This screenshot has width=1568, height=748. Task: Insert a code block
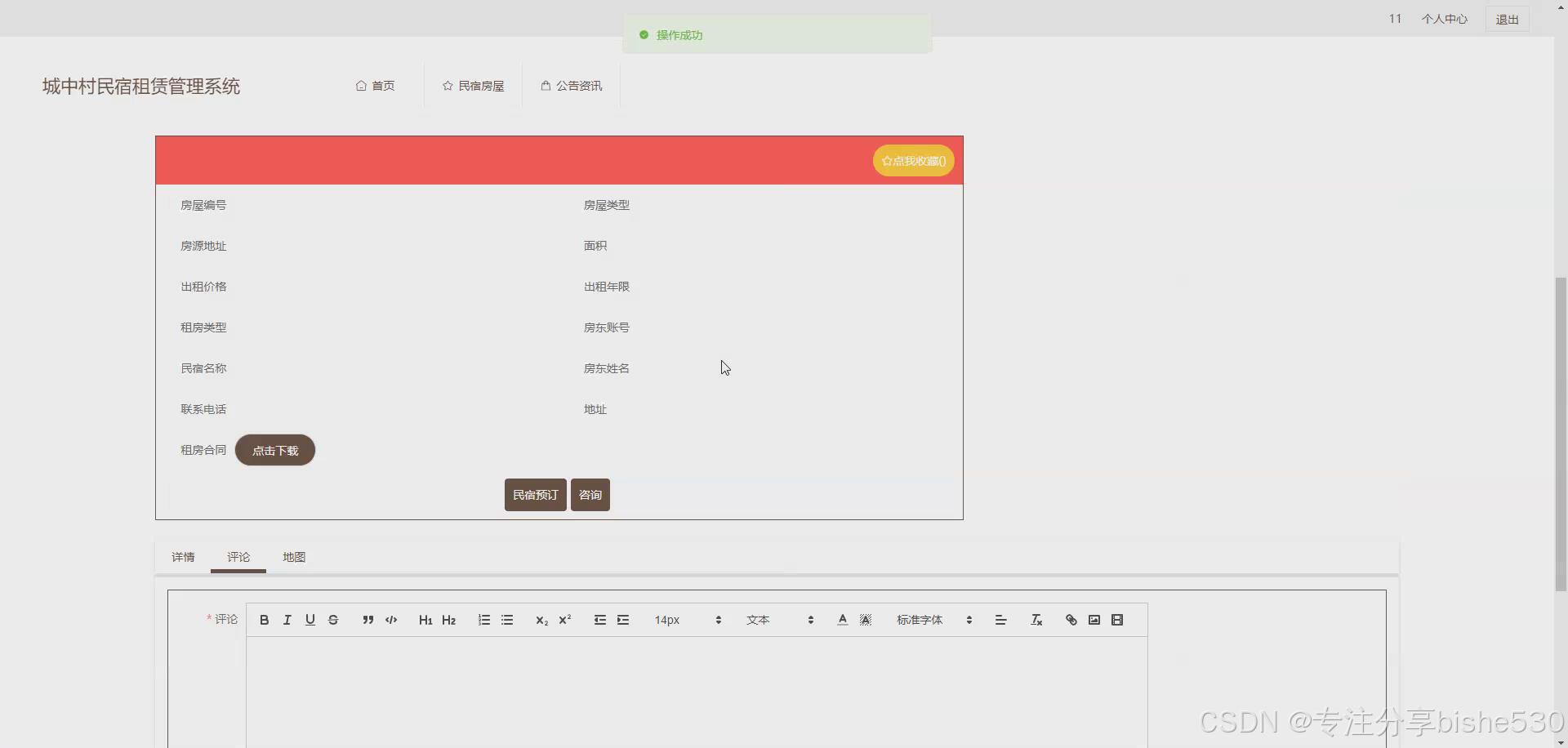390,620
